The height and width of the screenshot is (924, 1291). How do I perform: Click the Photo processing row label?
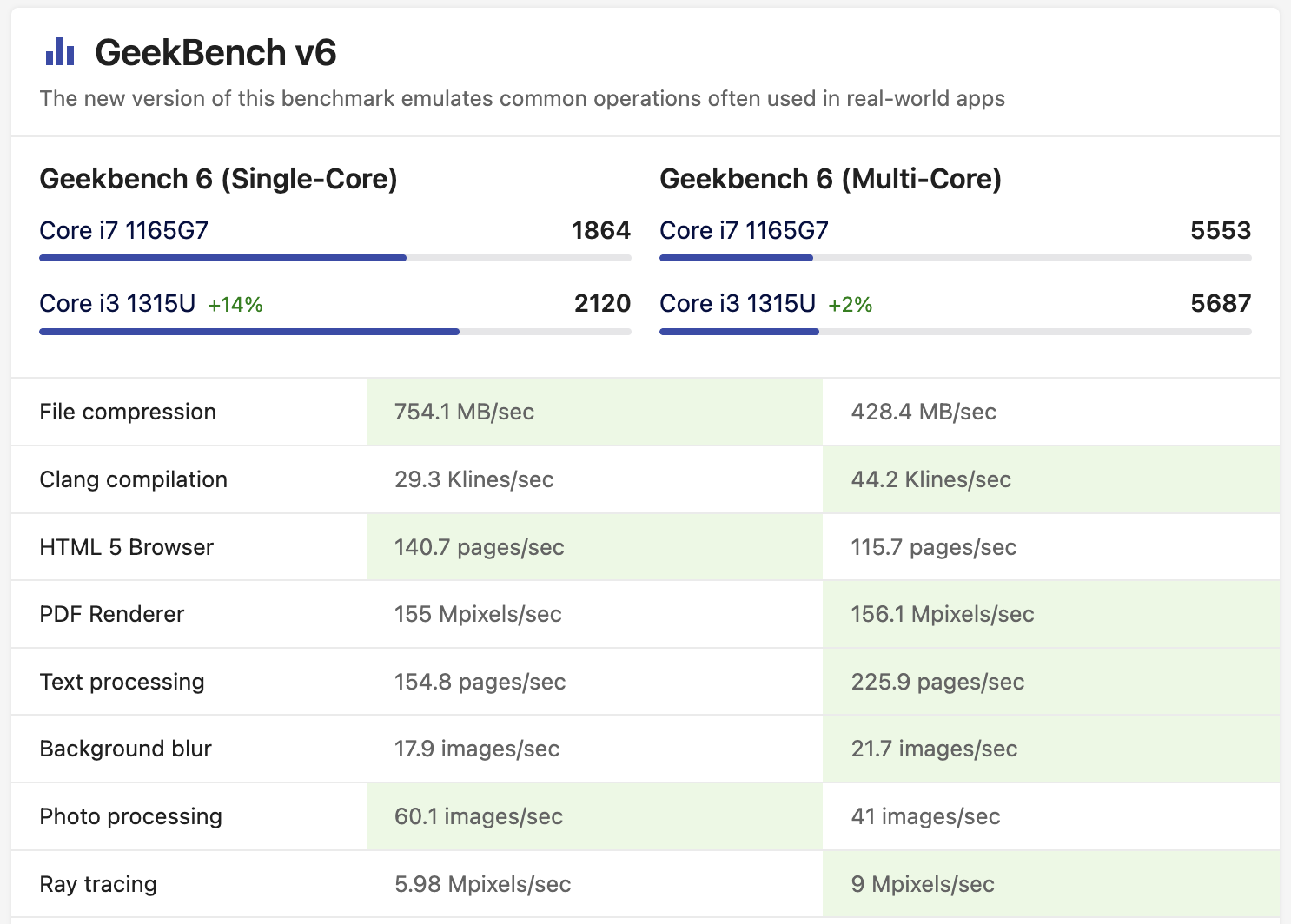pyautogui.click(x=131, y=816)
